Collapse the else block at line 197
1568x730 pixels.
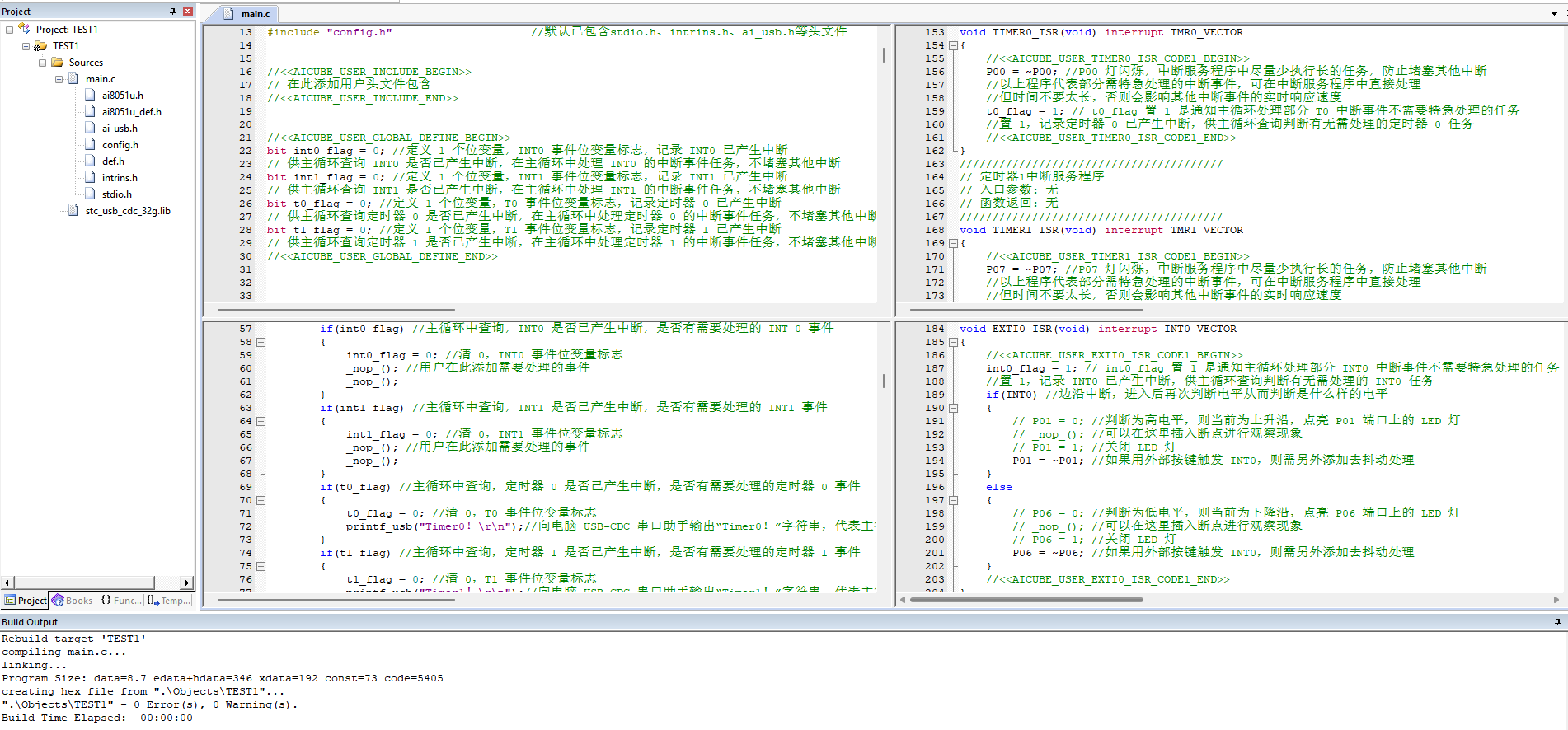(953, 501)
